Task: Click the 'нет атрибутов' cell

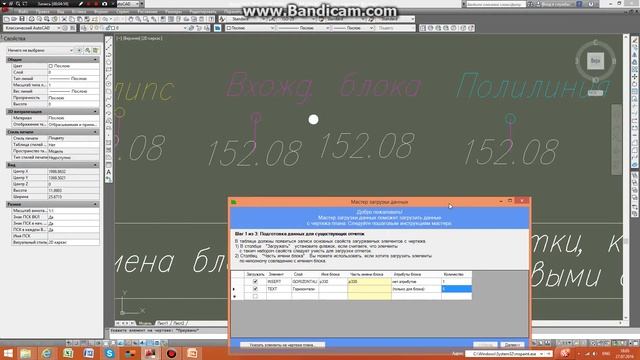Action: coord(416,282)
